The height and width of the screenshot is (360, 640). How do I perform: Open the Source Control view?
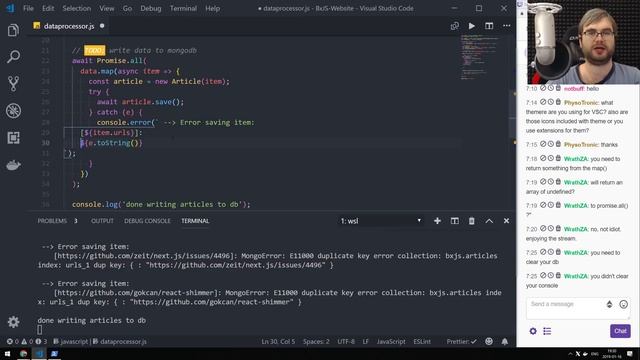coord(13,84)
